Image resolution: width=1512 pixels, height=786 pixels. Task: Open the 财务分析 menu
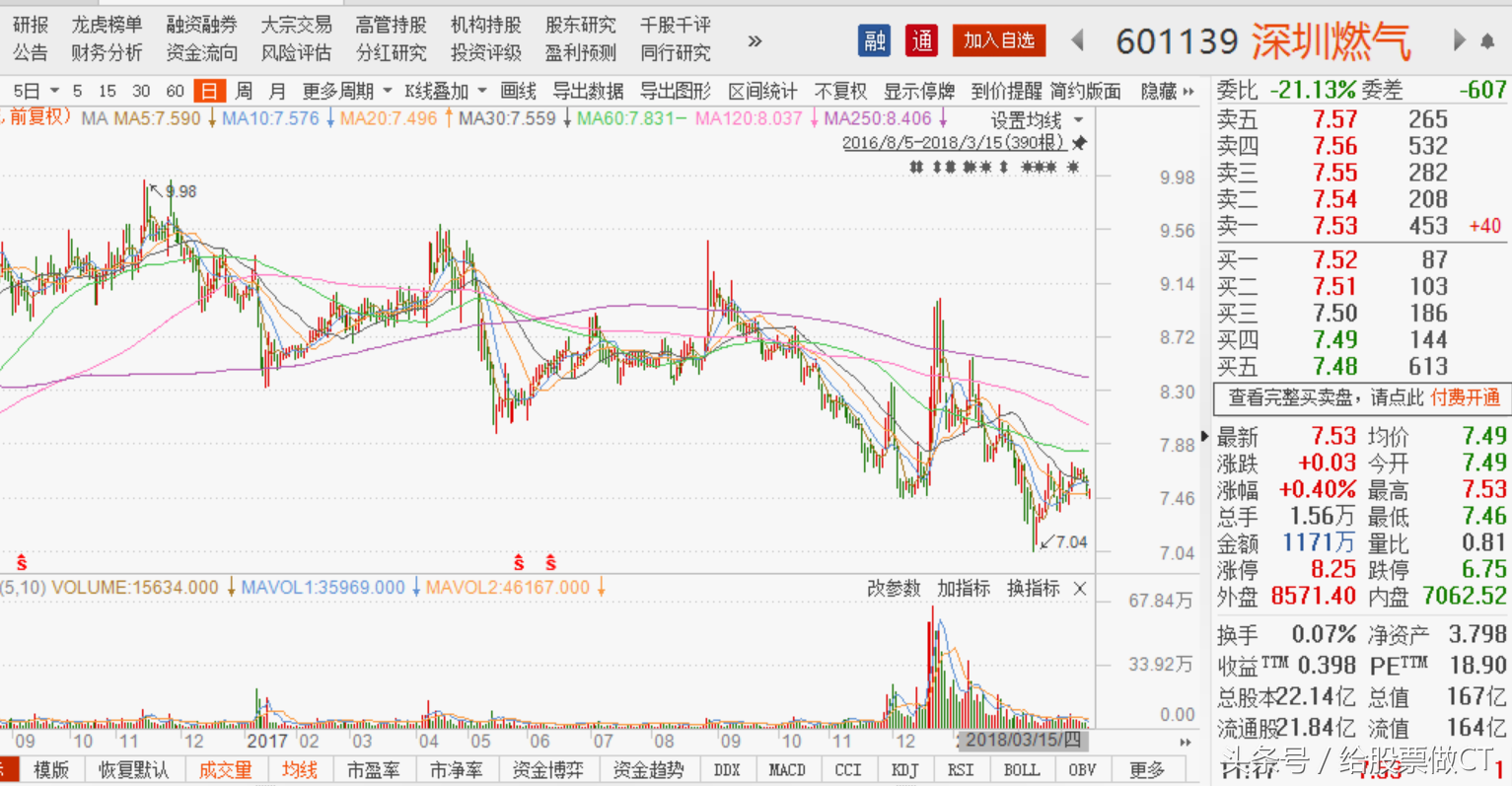pyautogui.click(x=107, y=52)
